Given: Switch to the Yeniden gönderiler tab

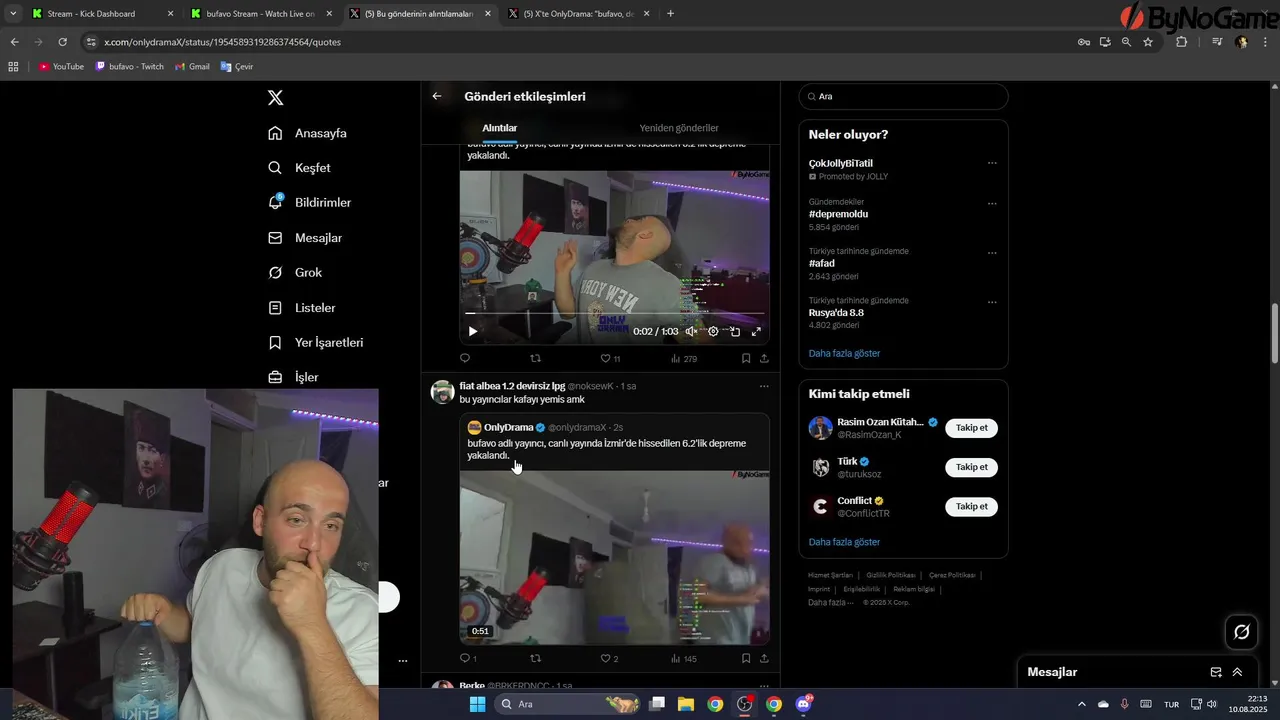Looking at the screenshot, I should pyautogui.click(x=679, y=128).
